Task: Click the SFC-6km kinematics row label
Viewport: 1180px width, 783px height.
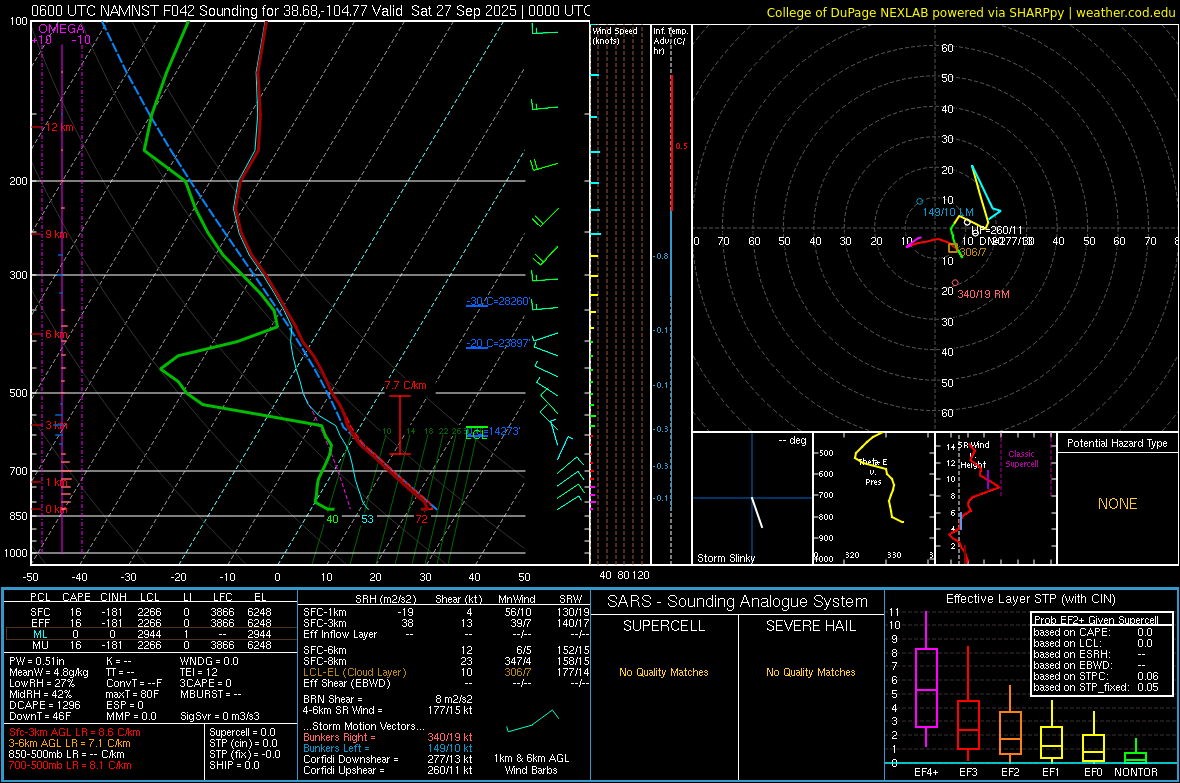Action: tap(325, 650)
